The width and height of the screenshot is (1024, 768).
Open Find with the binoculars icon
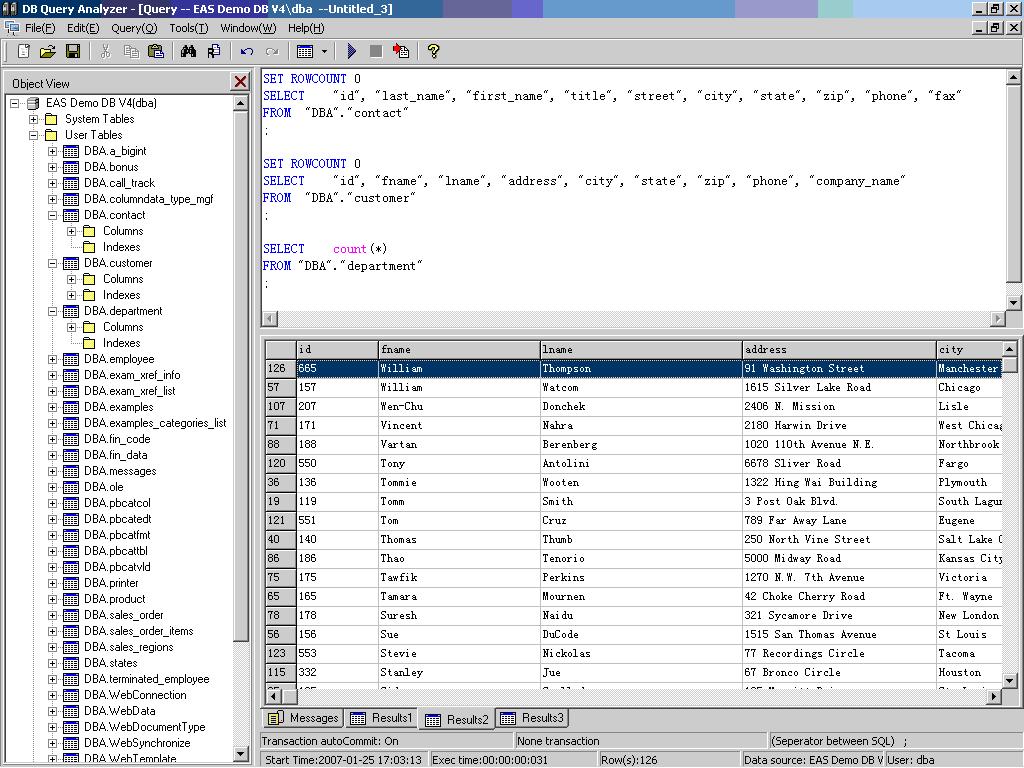coord(188,51)
